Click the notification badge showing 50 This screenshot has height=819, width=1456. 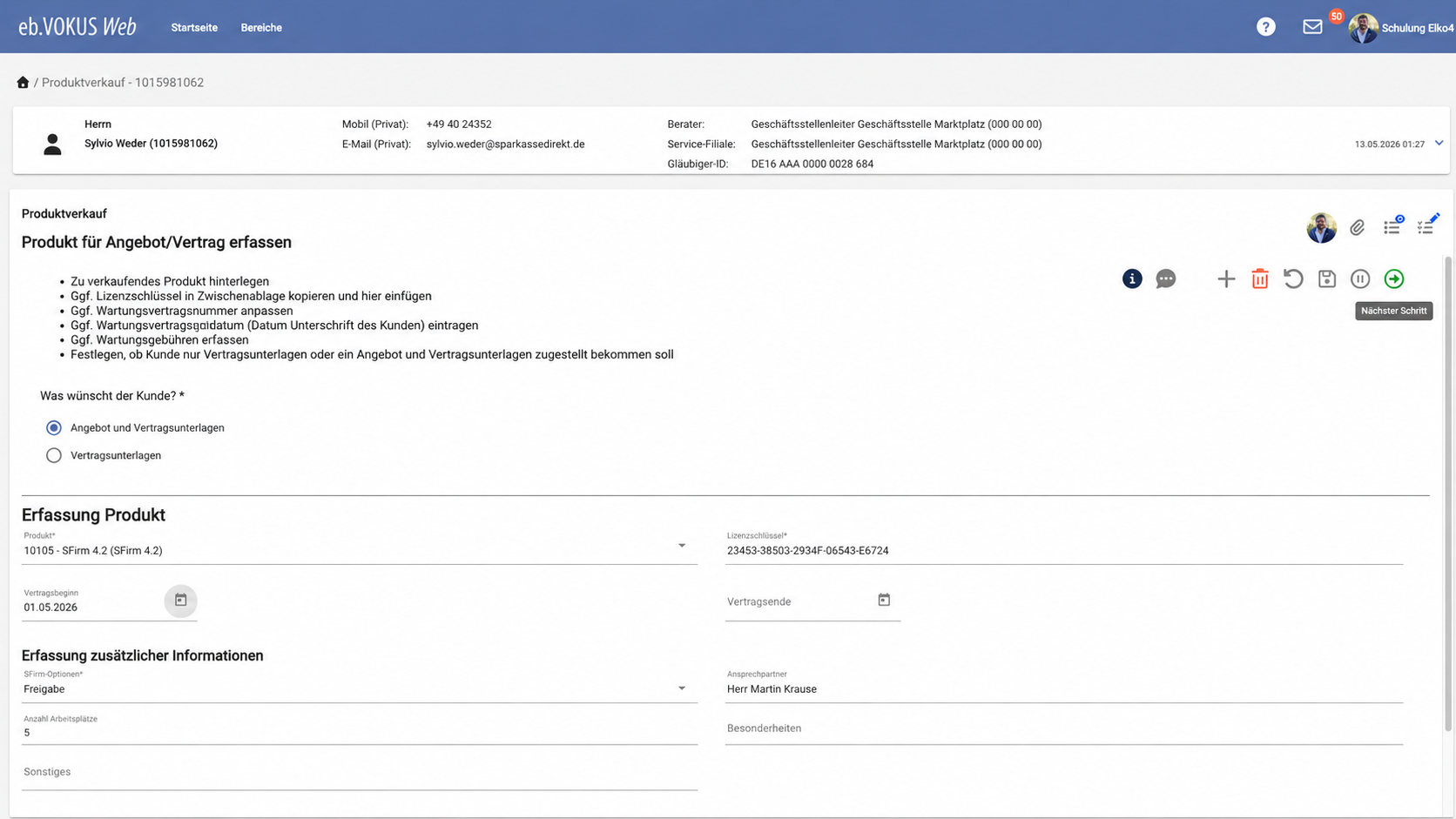pyautogui.click(x=1336, y=17)
